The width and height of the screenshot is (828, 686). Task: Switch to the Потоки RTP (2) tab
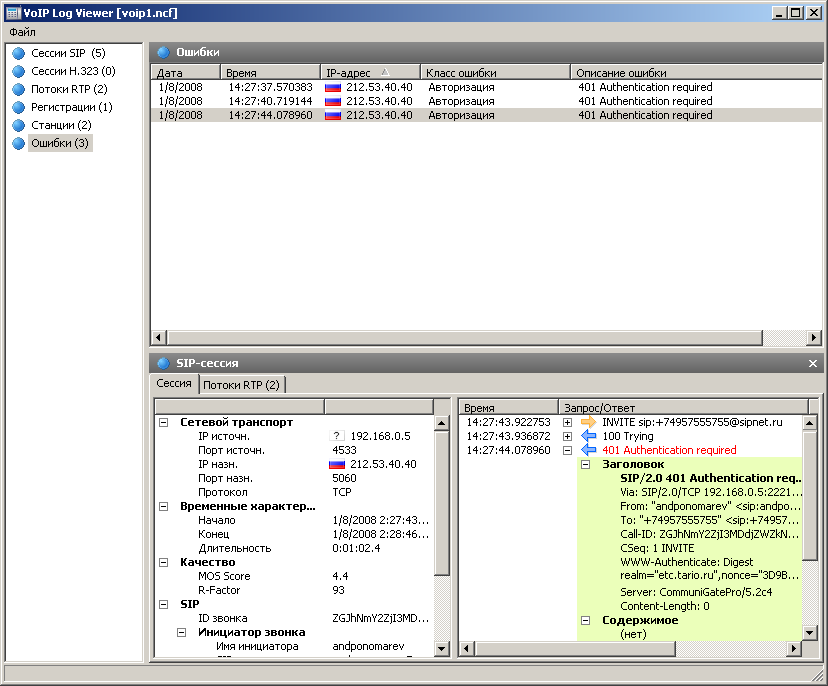242,385
